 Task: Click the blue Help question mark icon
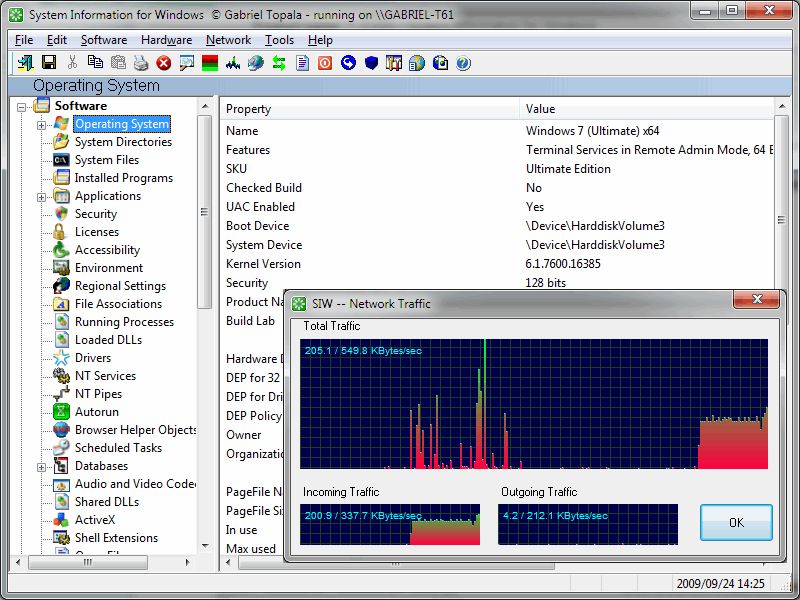pyautogui.click(x=463, y=63)
